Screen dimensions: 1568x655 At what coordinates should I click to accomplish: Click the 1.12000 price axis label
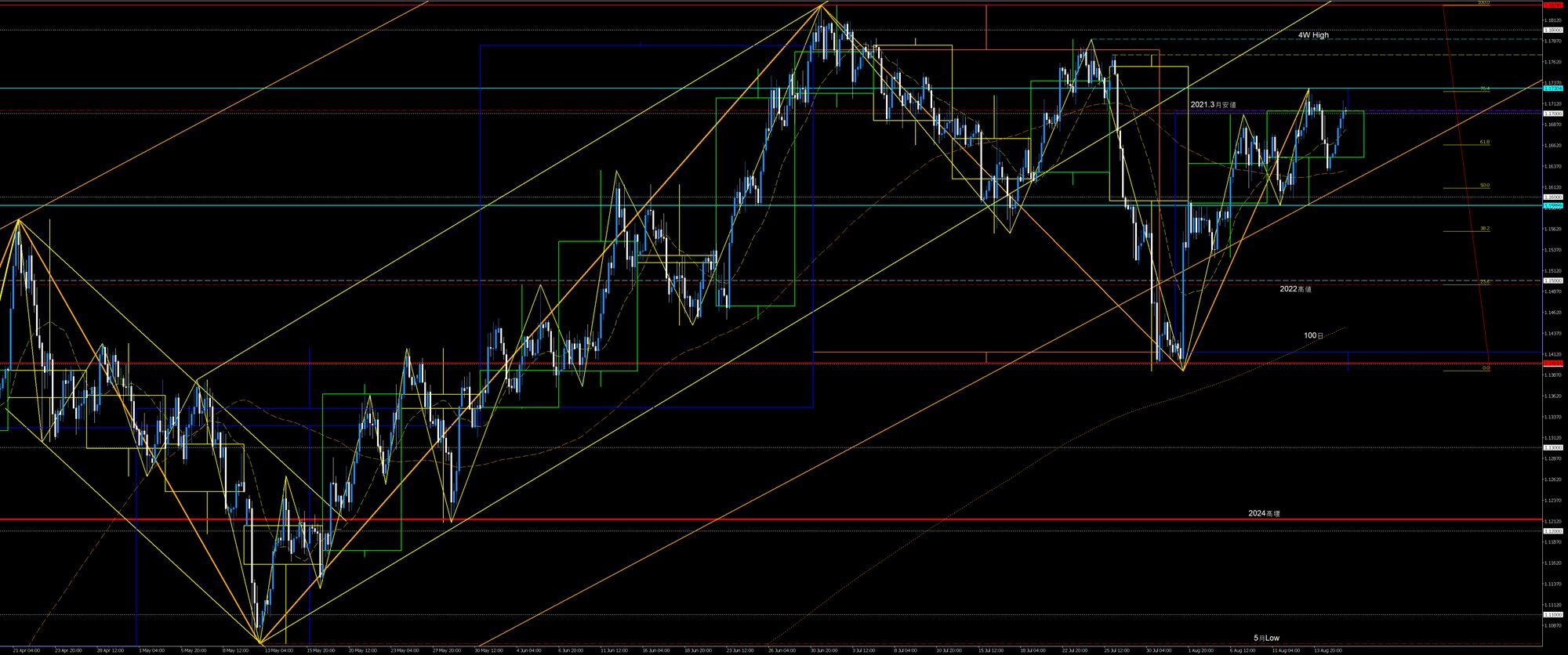point(1552,531)
